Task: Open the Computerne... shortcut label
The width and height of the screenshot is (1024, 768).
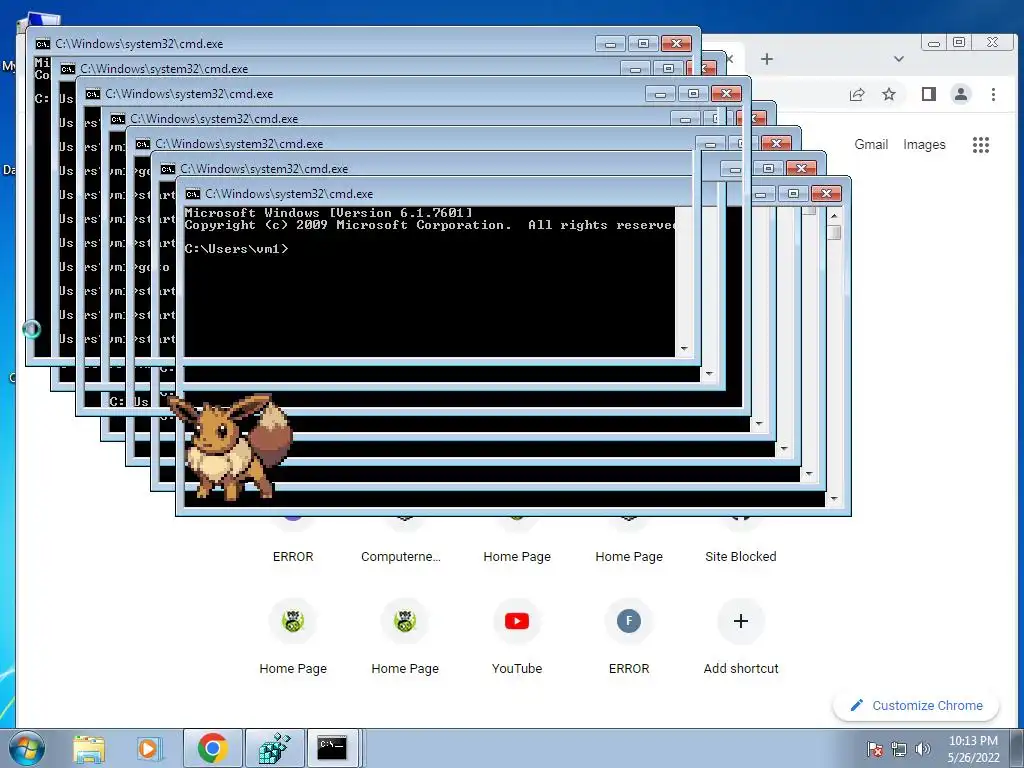Action: (x=401, y=556)
